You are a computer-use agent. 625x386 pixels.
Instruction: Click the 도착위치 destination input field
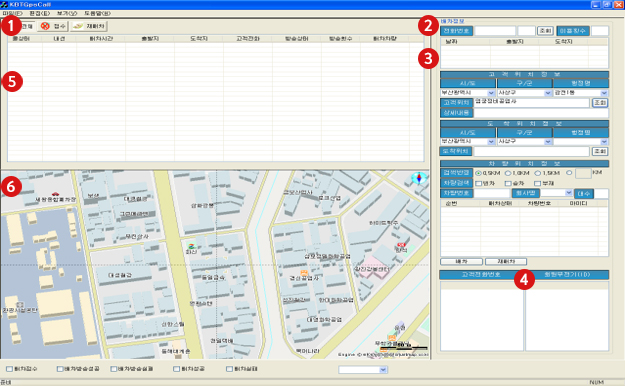531,151
